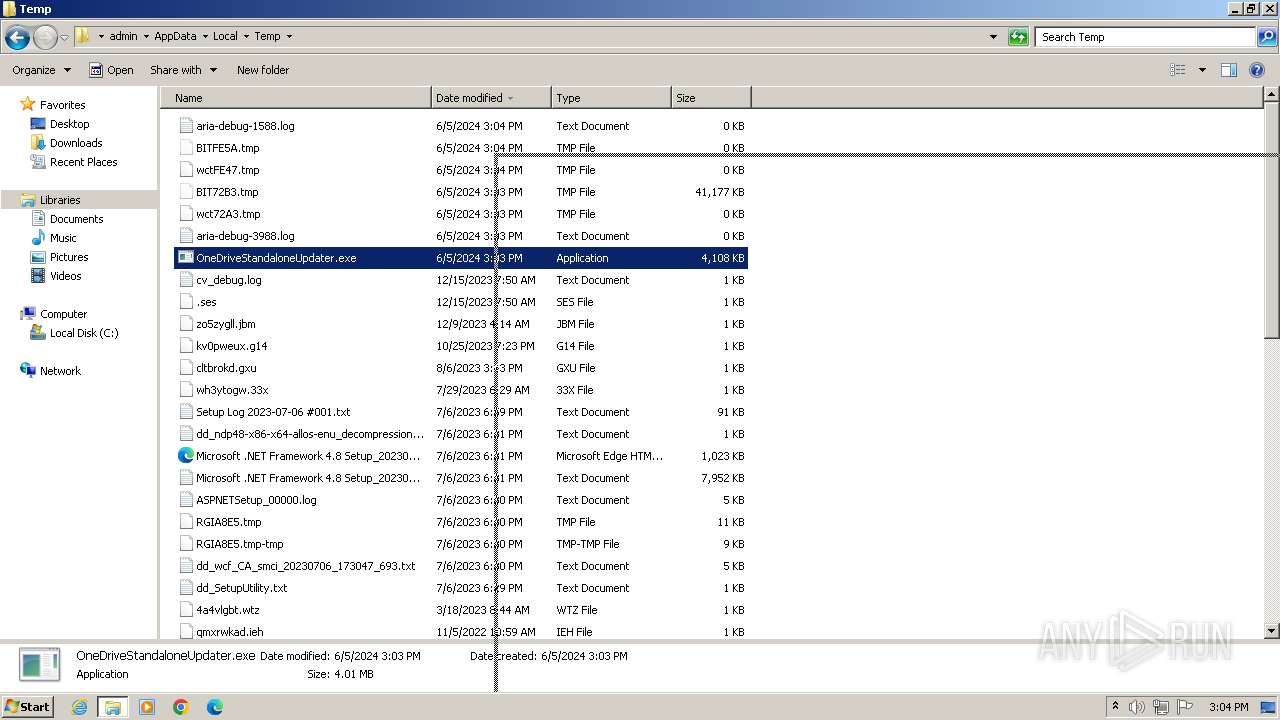Sort by the Type column header
The image size is (1280, 720).
611,98
